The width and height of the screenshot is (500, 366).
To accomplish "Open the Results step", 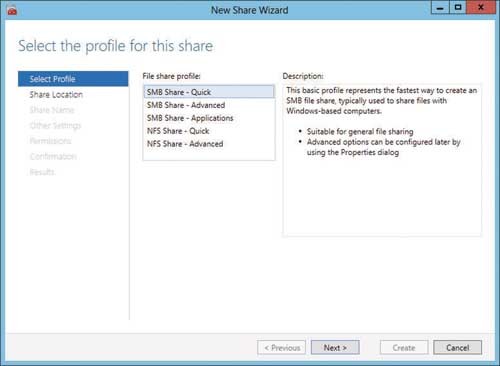I will 73,172.
